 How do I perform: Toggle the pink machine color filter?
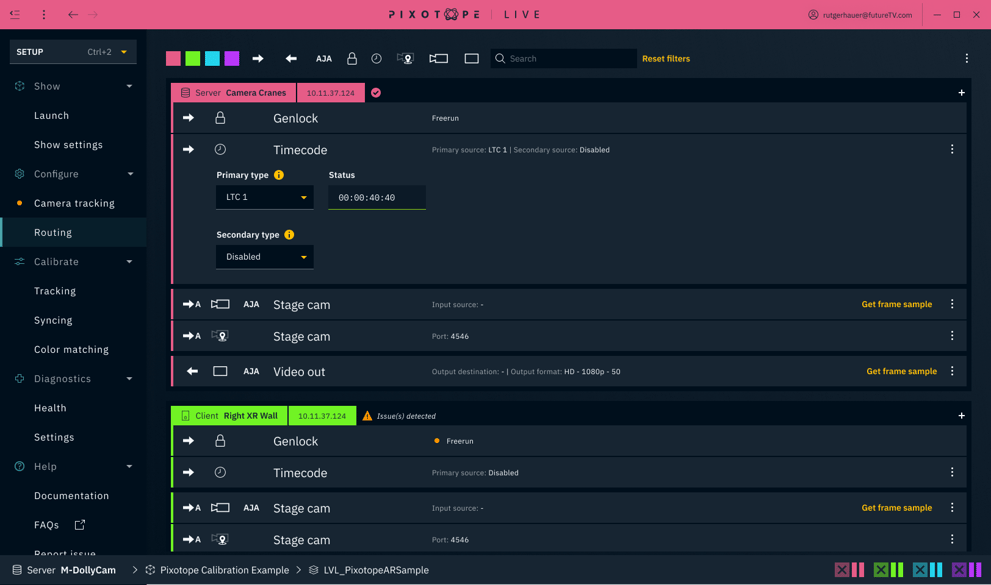pyautogui.click(x=173, y=59)
